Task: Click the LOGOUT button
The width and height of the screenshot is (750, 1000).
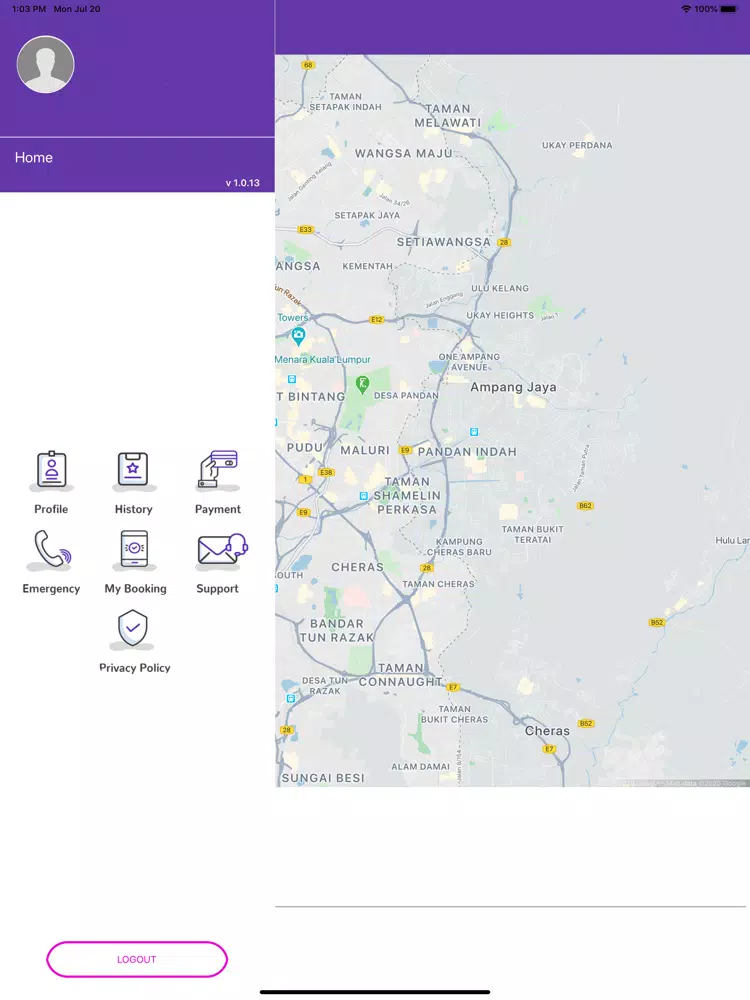Action: tap(136, 959)
